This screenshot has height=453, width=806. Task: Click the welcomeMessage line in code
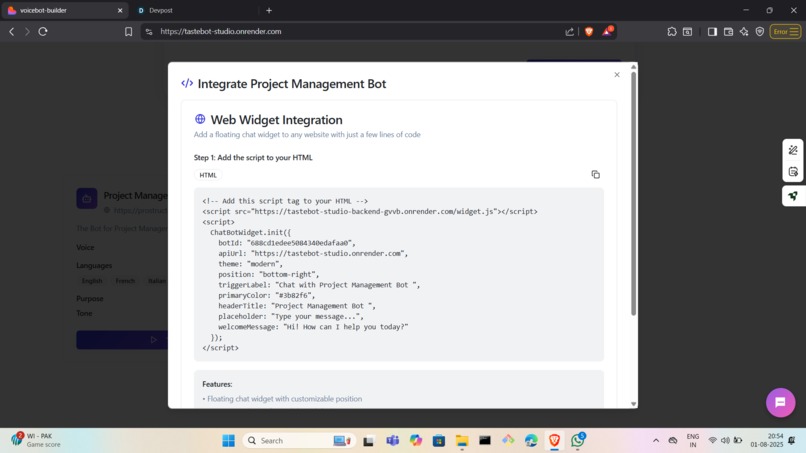click(x=313, y=327)
